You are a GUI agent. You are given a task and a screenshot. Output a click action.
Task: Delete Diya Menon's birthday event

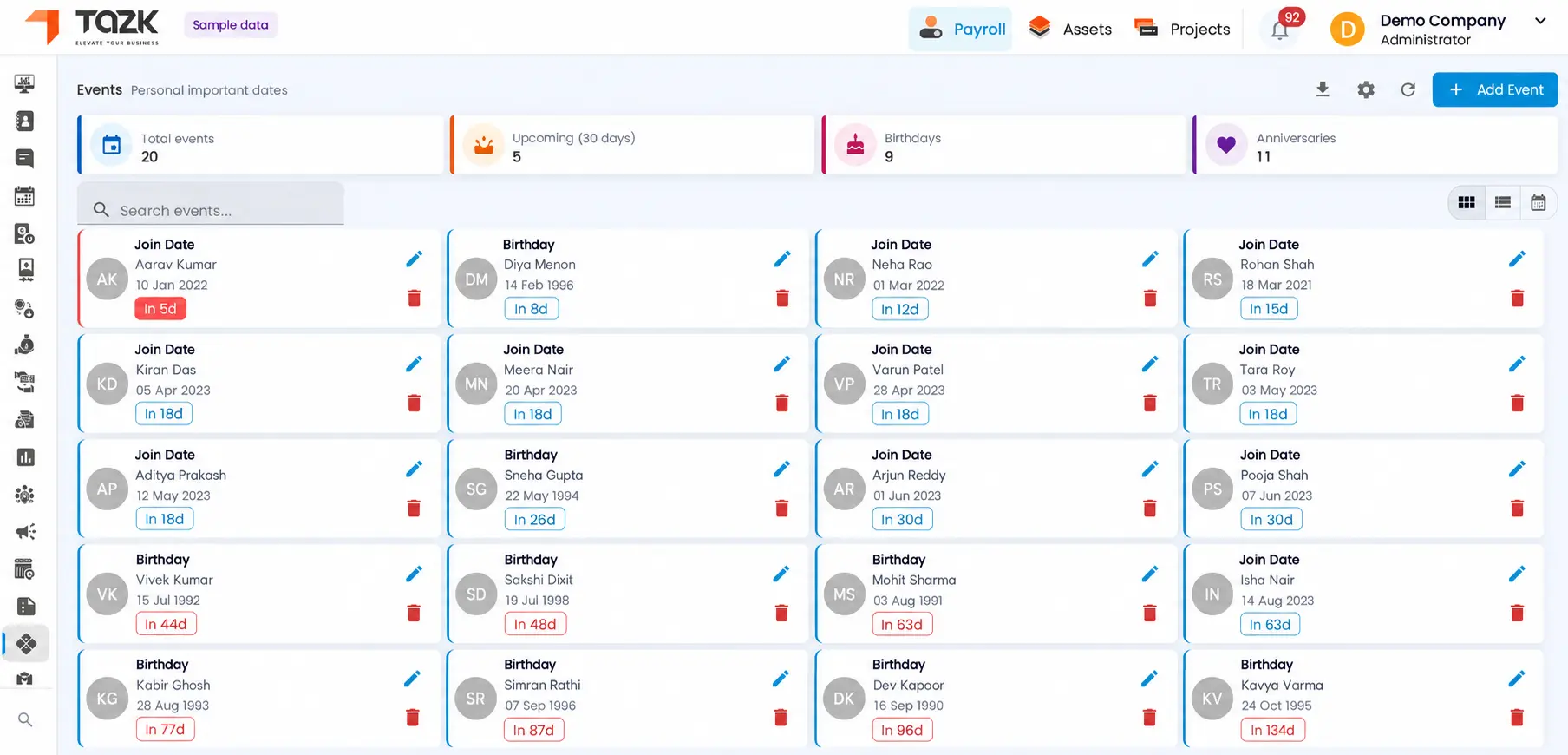click(x=782, y=299)
